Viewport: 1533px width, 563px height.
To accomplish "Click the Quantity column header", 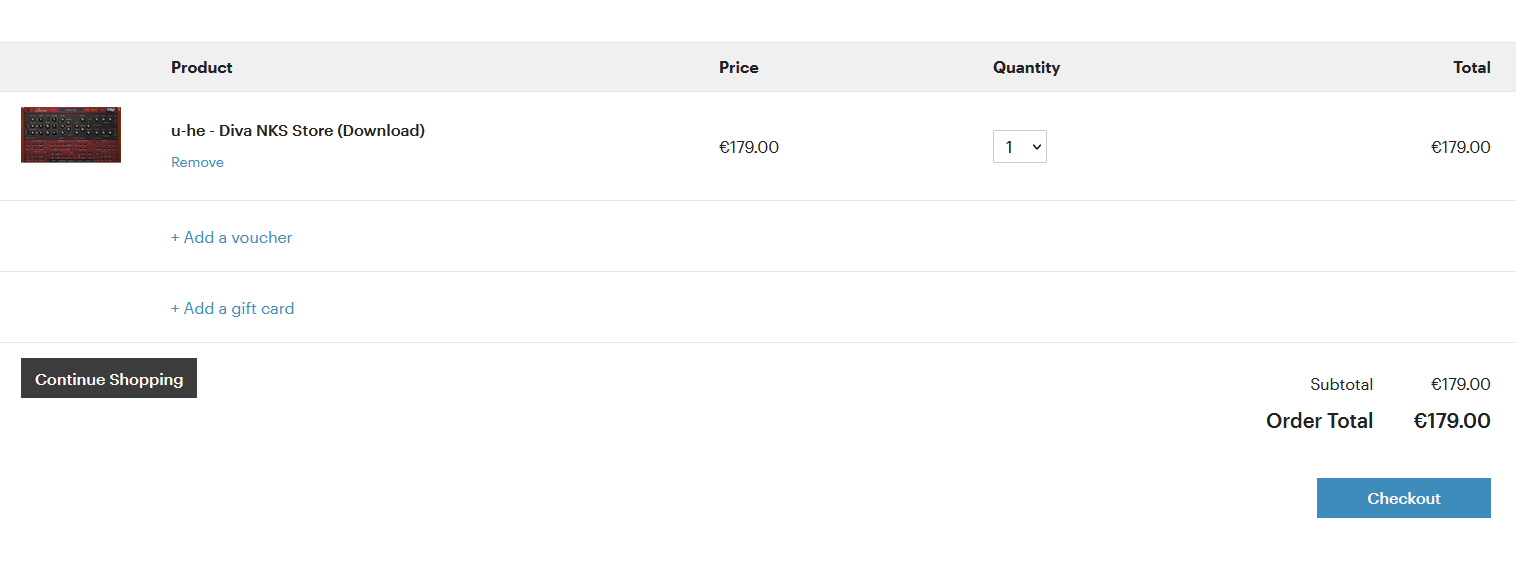I will tap(1026, 68).
